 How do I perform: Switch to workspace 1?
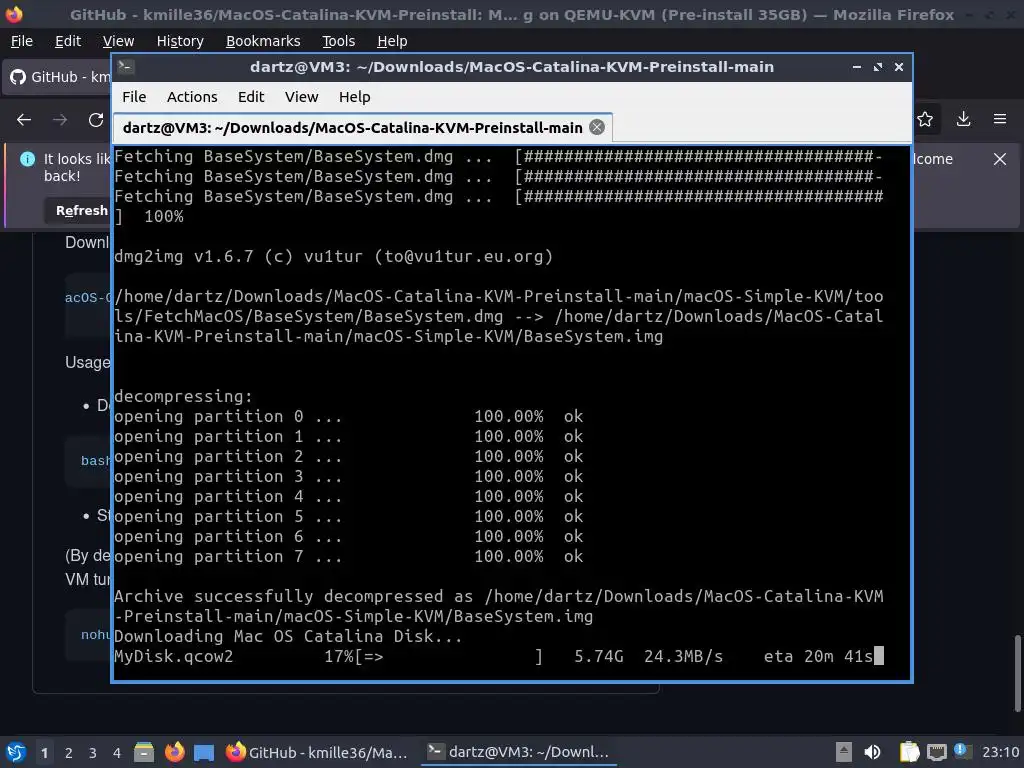tap(44, 753)
